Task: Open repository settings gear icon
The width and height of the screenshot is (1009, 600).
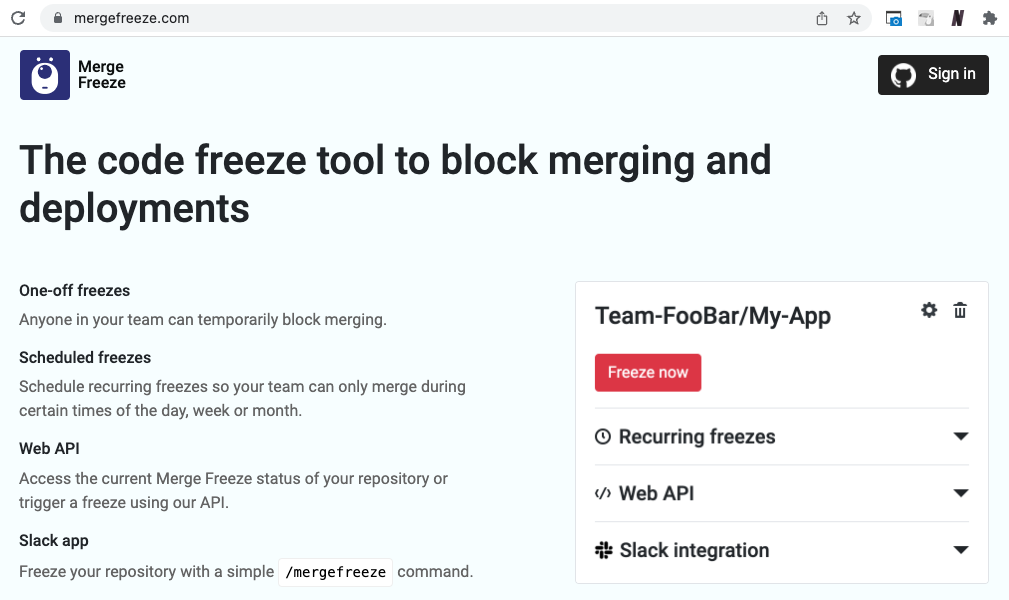Action: (929, 310)
